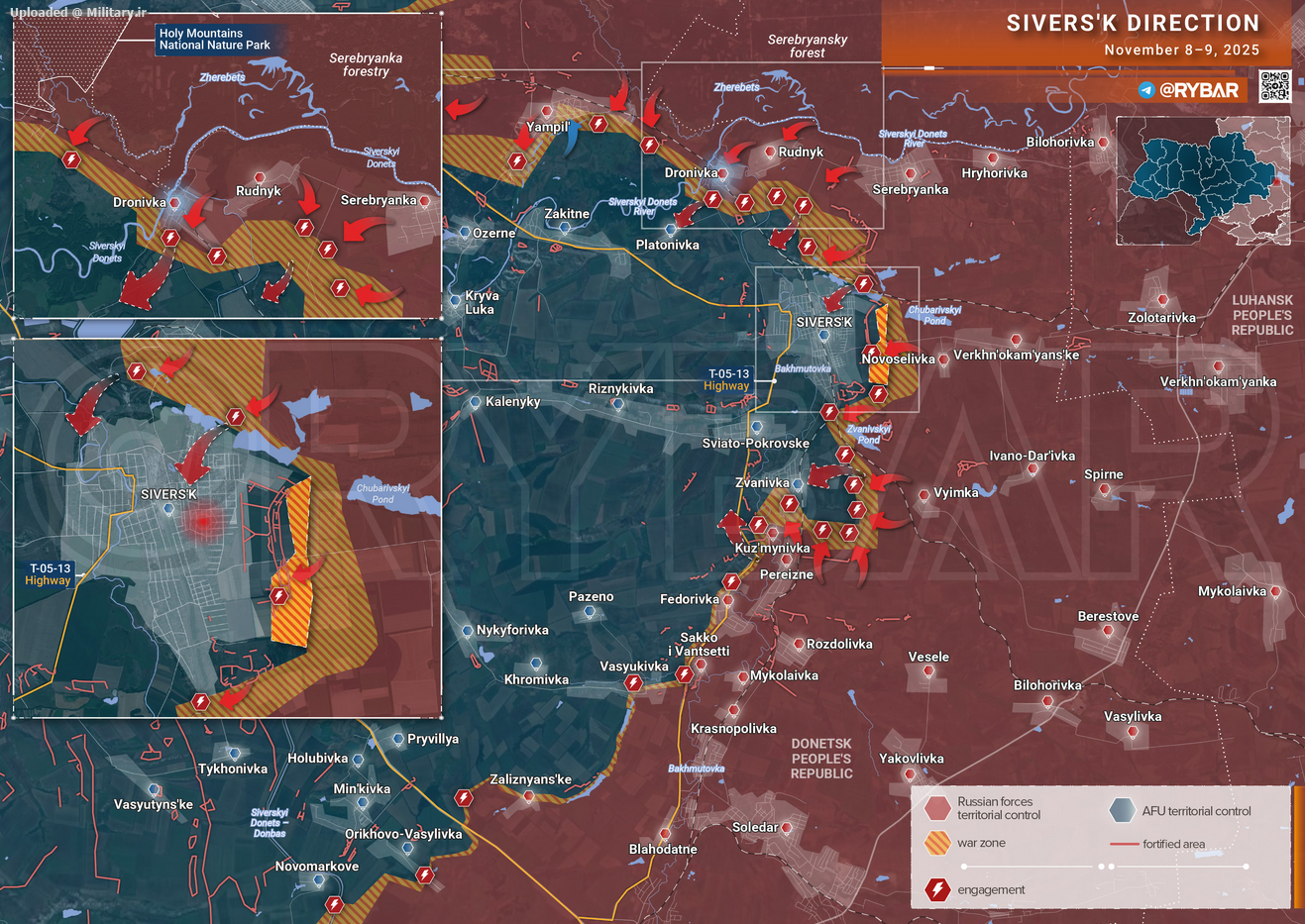Click the Holy Mountains National Nature Park label
1305x924 pixels.
pos(214,40)
